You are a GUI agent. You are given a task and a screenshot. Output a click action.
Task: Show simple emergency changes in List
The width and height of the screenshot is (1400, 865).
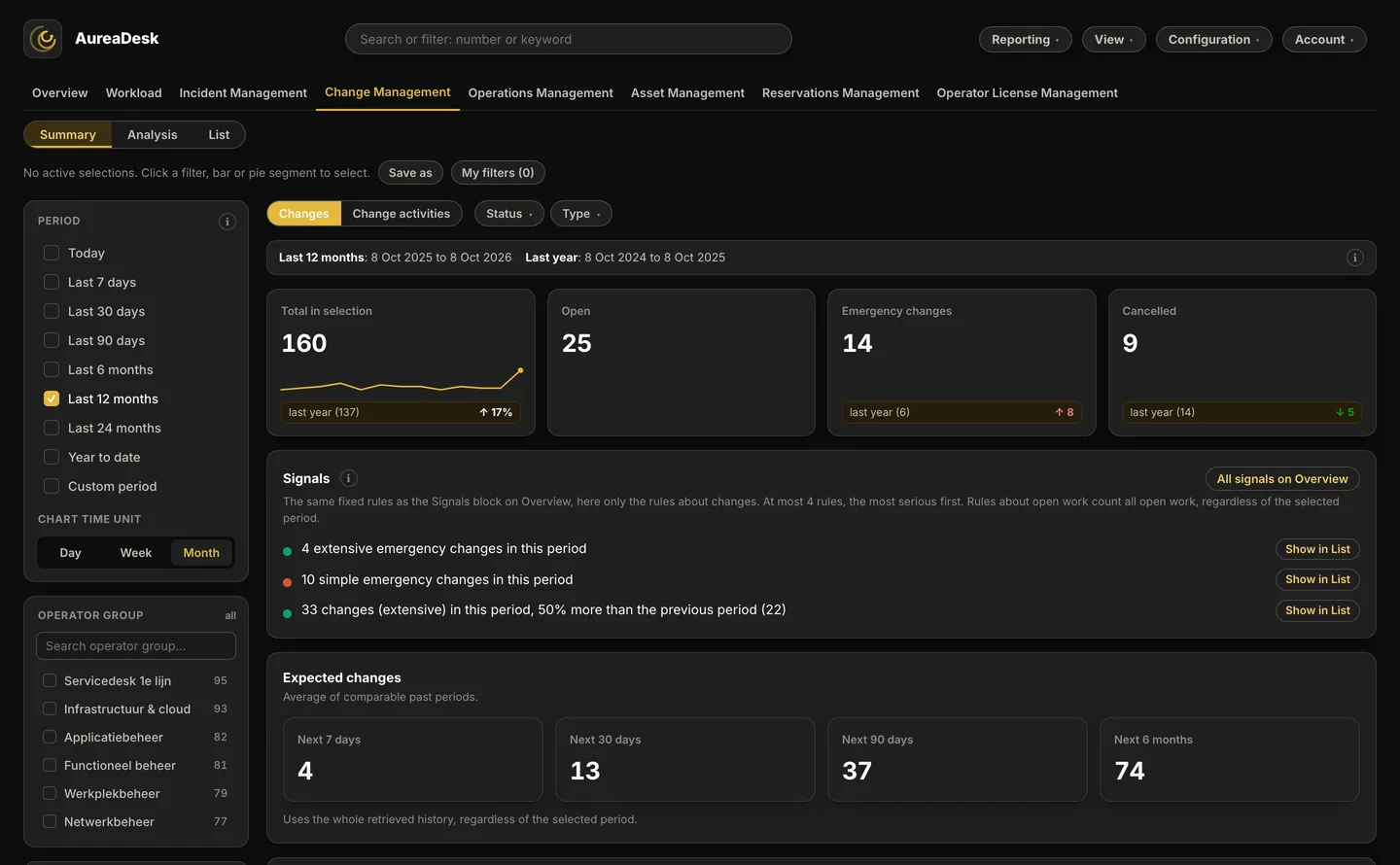pyautogui.click(x=1317, y=579)
